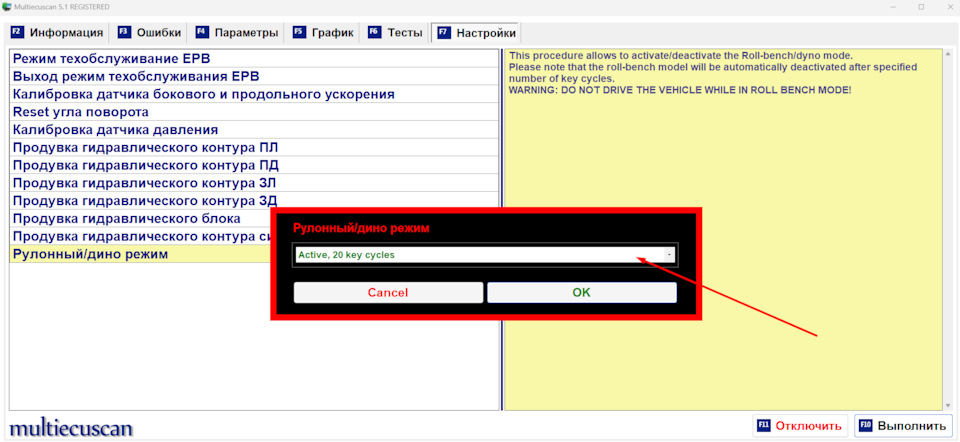
Task: Switch to the Информация tab
Action: (x=57, y=32)
